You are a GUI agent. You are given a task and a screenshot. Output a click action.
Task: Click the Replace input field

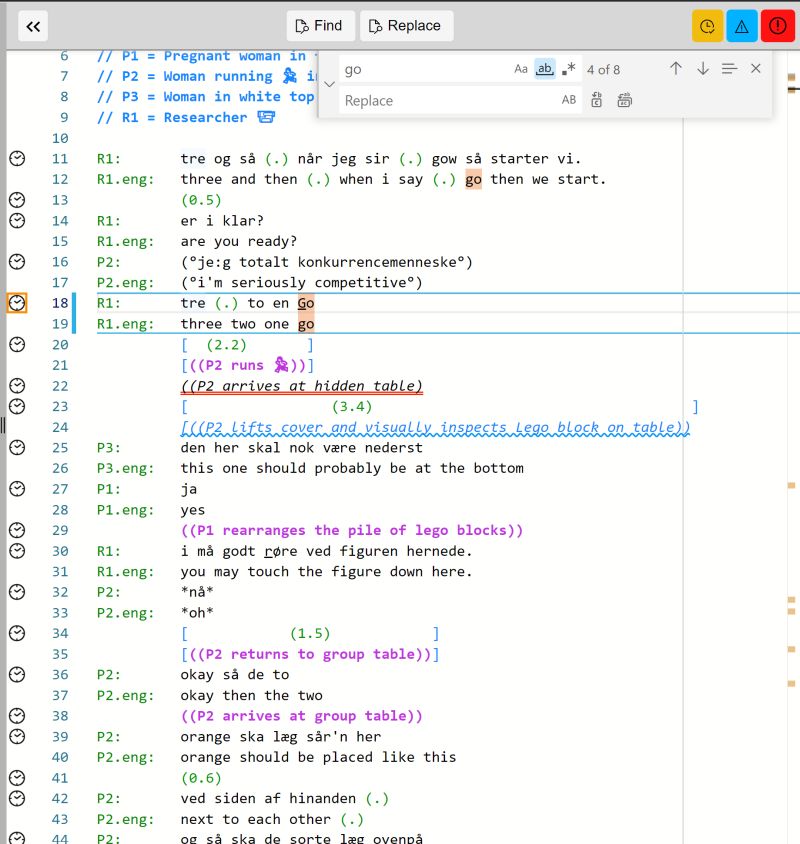450,101
